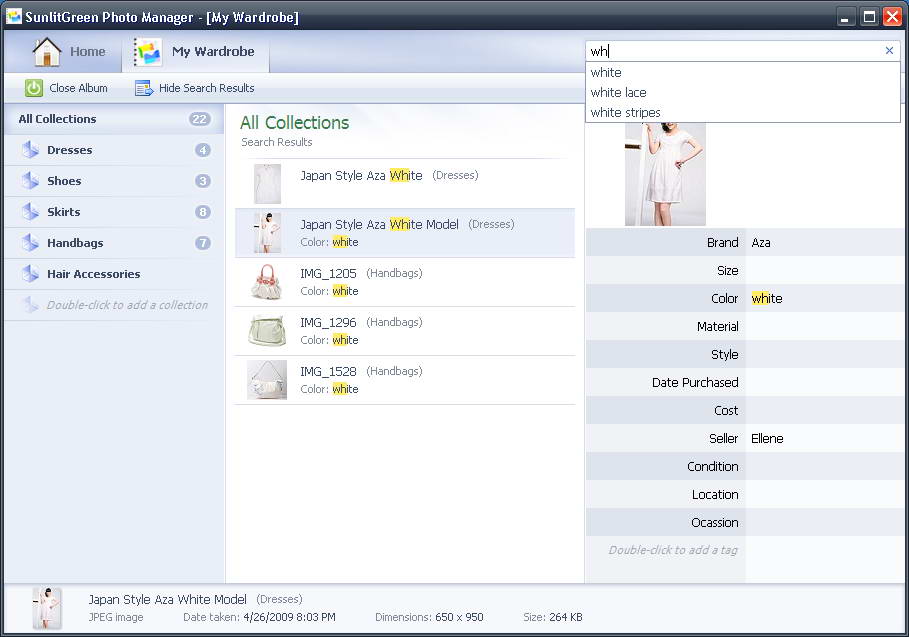Select the IMG_1296 result title

pos(328,322)
